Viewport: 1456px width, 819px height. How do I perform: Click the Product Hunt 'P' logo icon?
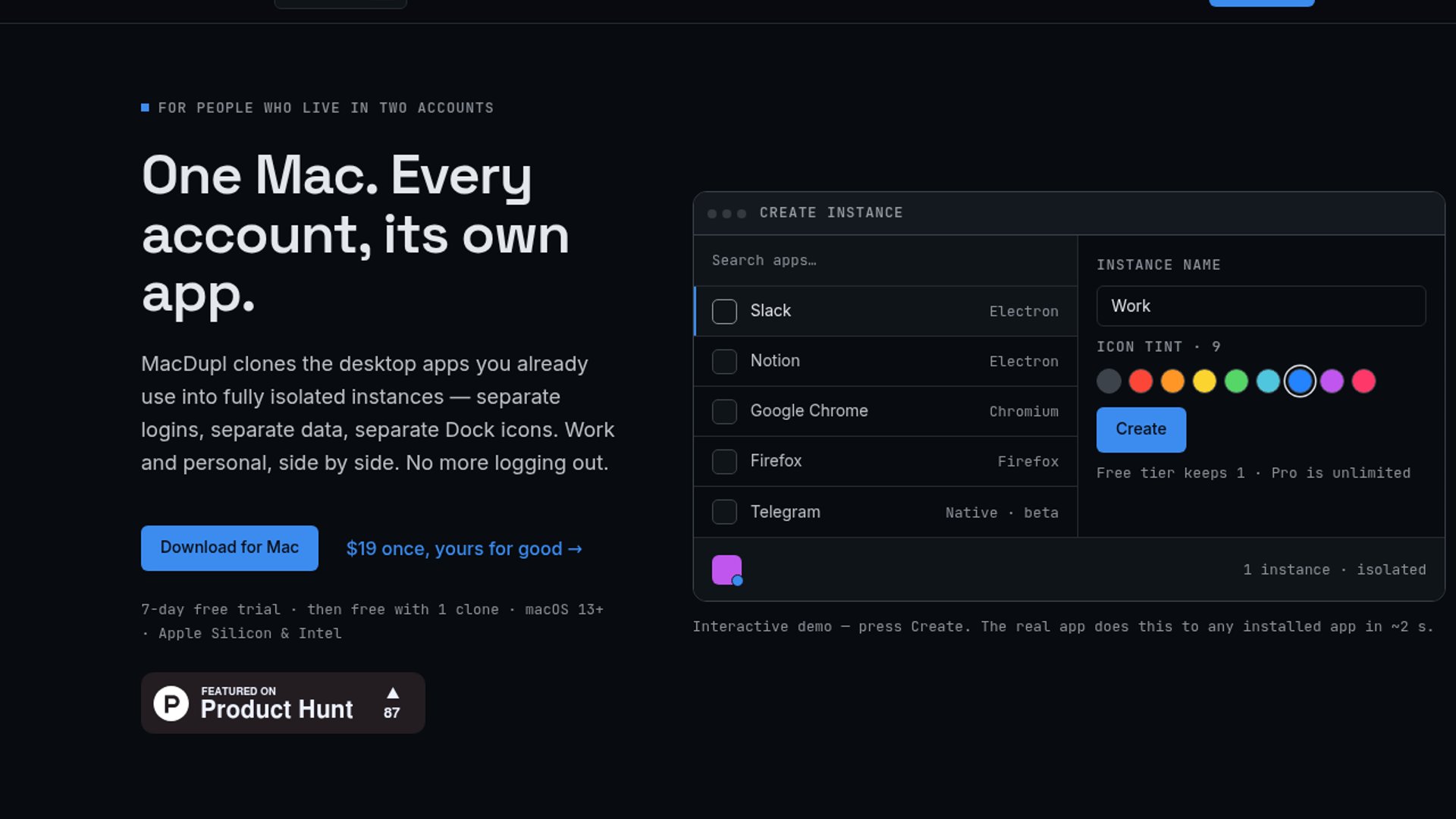click(171, 703)
